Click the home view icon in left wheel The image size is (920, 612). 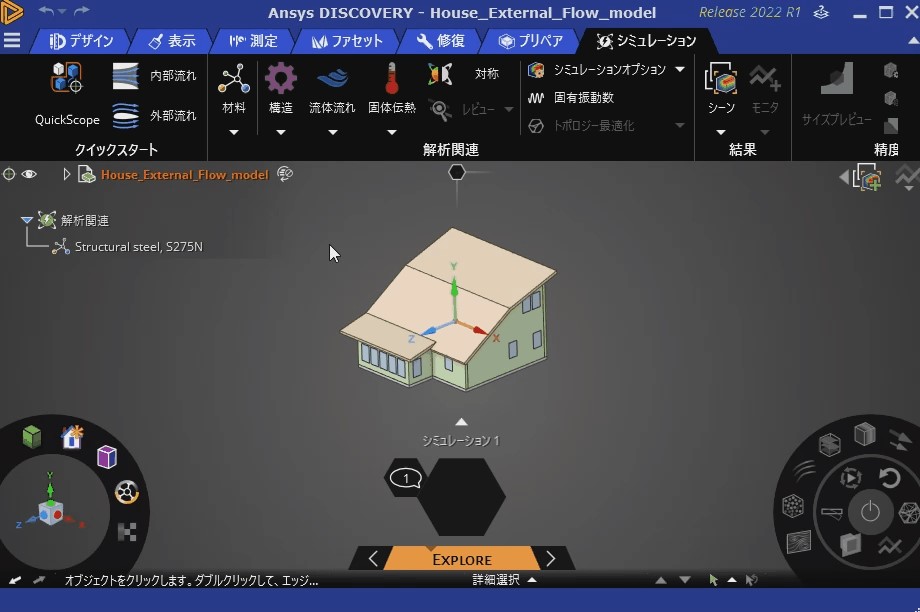[73, 437]
